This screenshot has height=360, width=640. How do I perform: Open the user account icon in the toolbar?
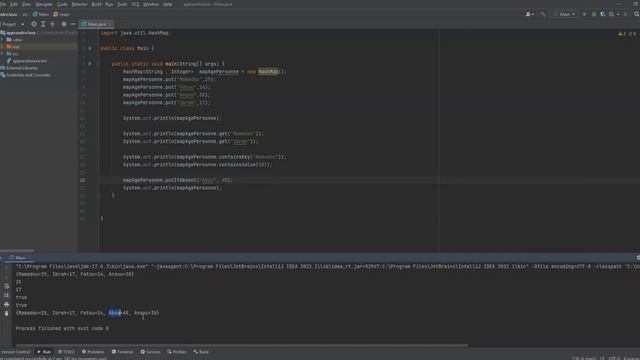pos(529,14)
